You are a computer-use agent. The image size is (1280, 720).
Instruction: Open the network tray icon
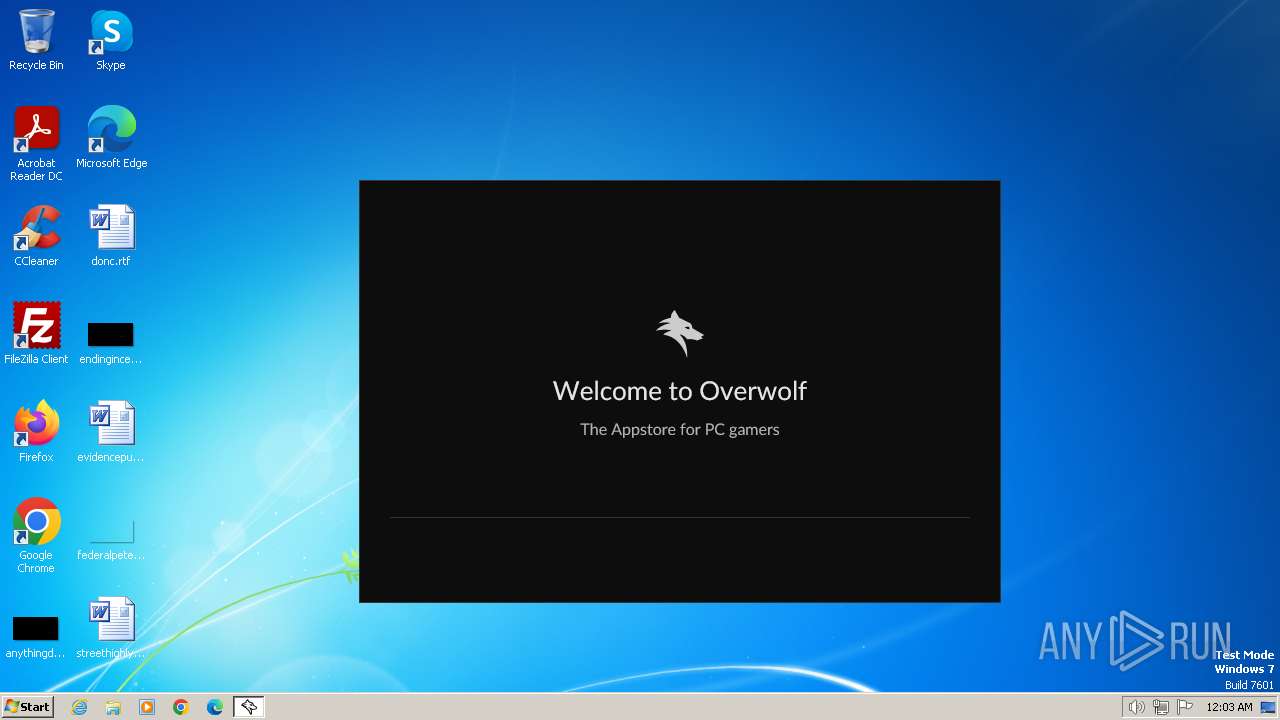[1161, 707]
